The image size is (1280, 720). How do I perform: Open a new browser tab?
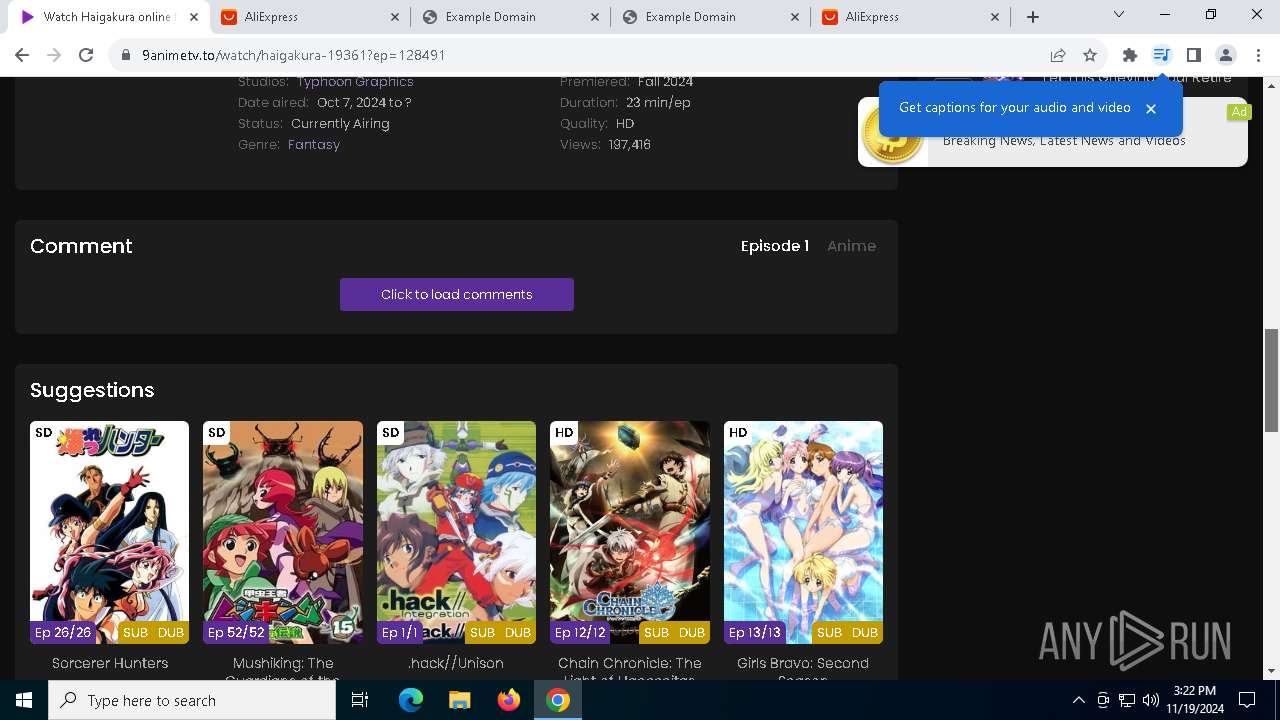click(x=1033, y=17)
